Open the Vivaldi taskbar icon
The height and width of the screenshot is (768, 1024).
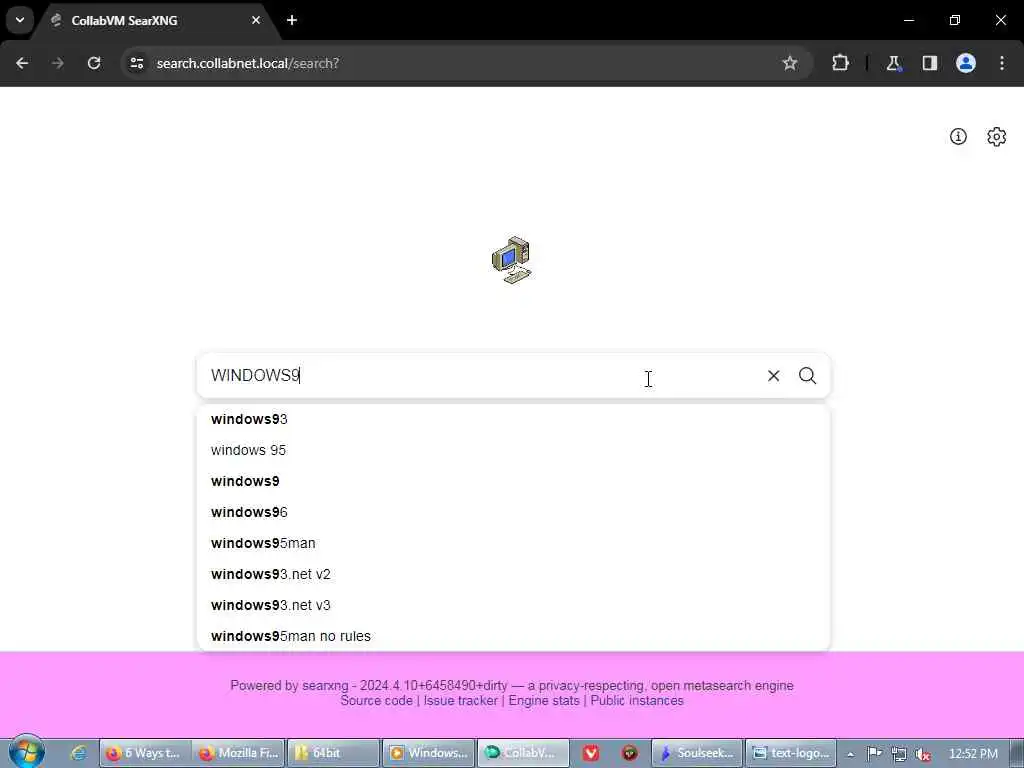(x=591, y=753)
